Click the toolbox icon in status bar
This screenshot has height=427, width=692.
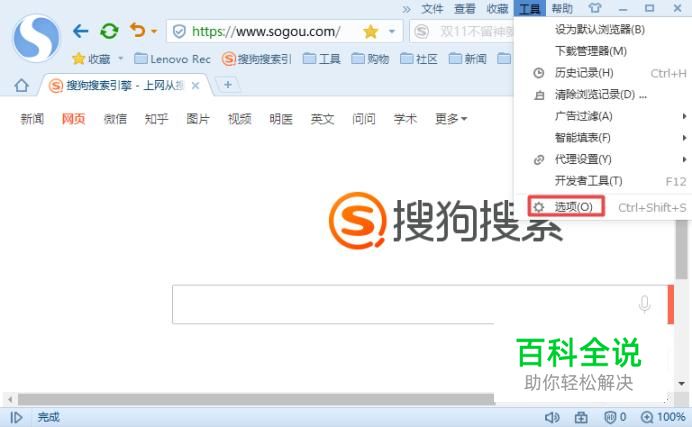tap(581, 417)
